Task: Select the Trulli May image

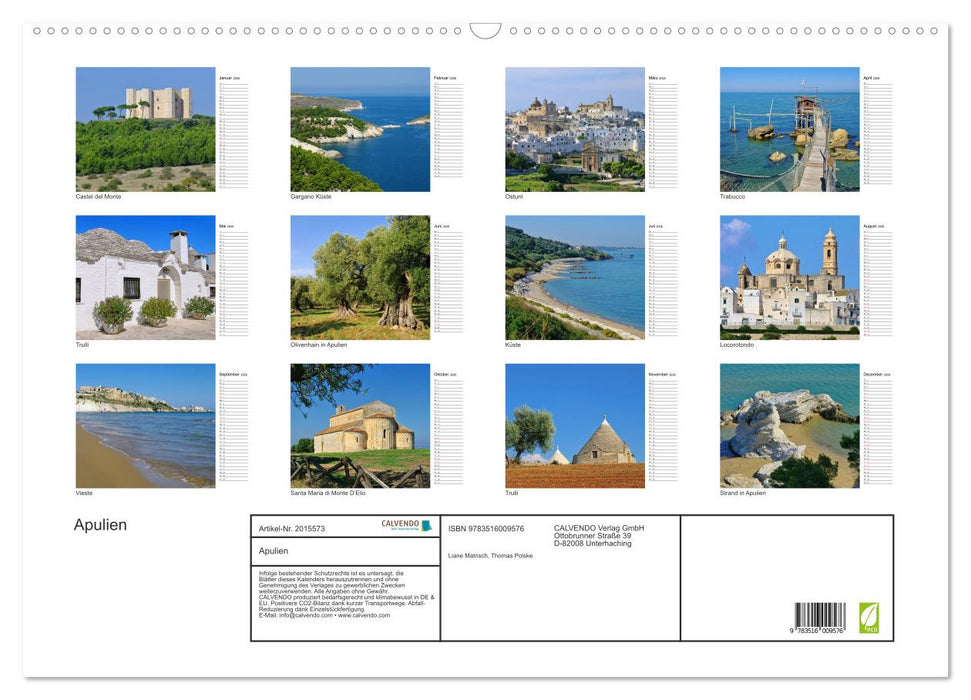Action: pos(145,277)
